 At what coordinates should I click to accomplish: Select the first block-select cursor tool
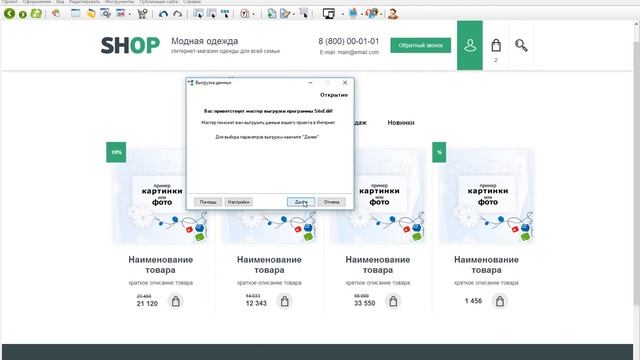[198, 13]
